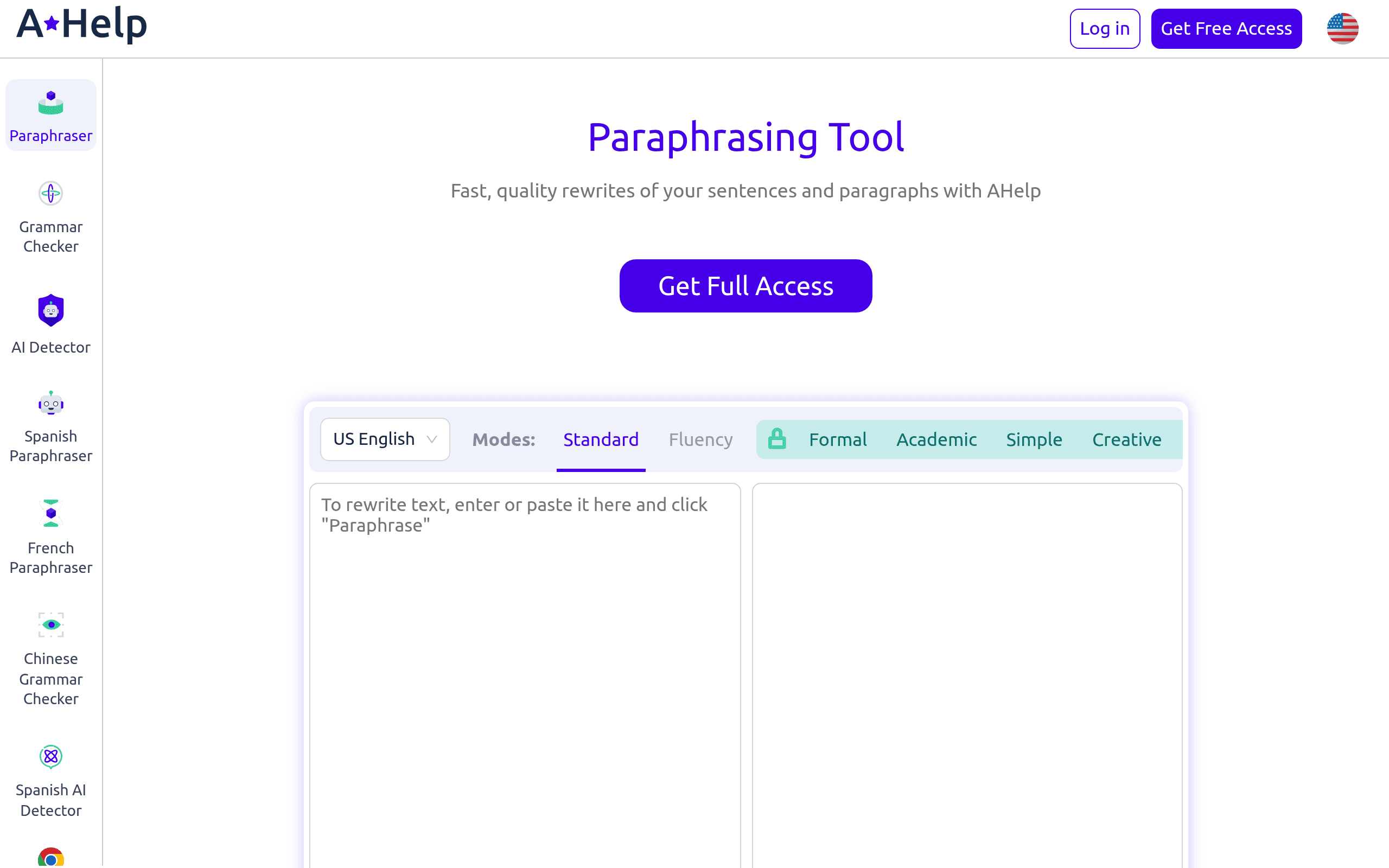Screen dimensions: 1389x868
Task: Click the Get Full Access button
Action: click(x=746, y=286)
